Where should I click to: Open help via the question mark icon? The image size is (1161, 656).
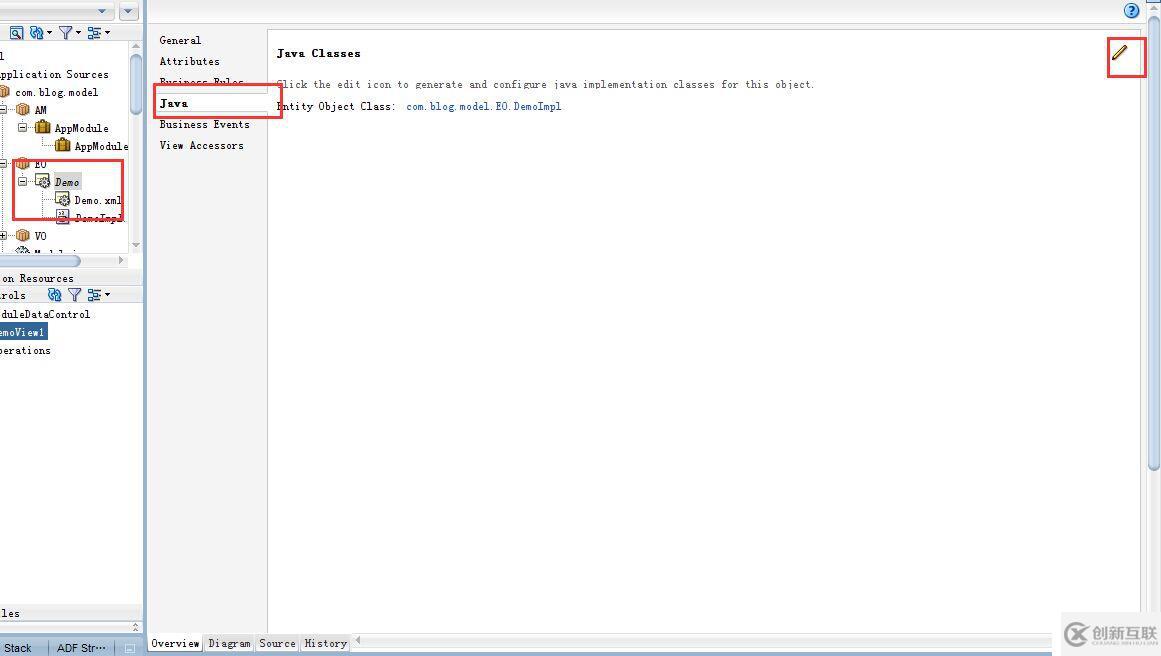1131,11
